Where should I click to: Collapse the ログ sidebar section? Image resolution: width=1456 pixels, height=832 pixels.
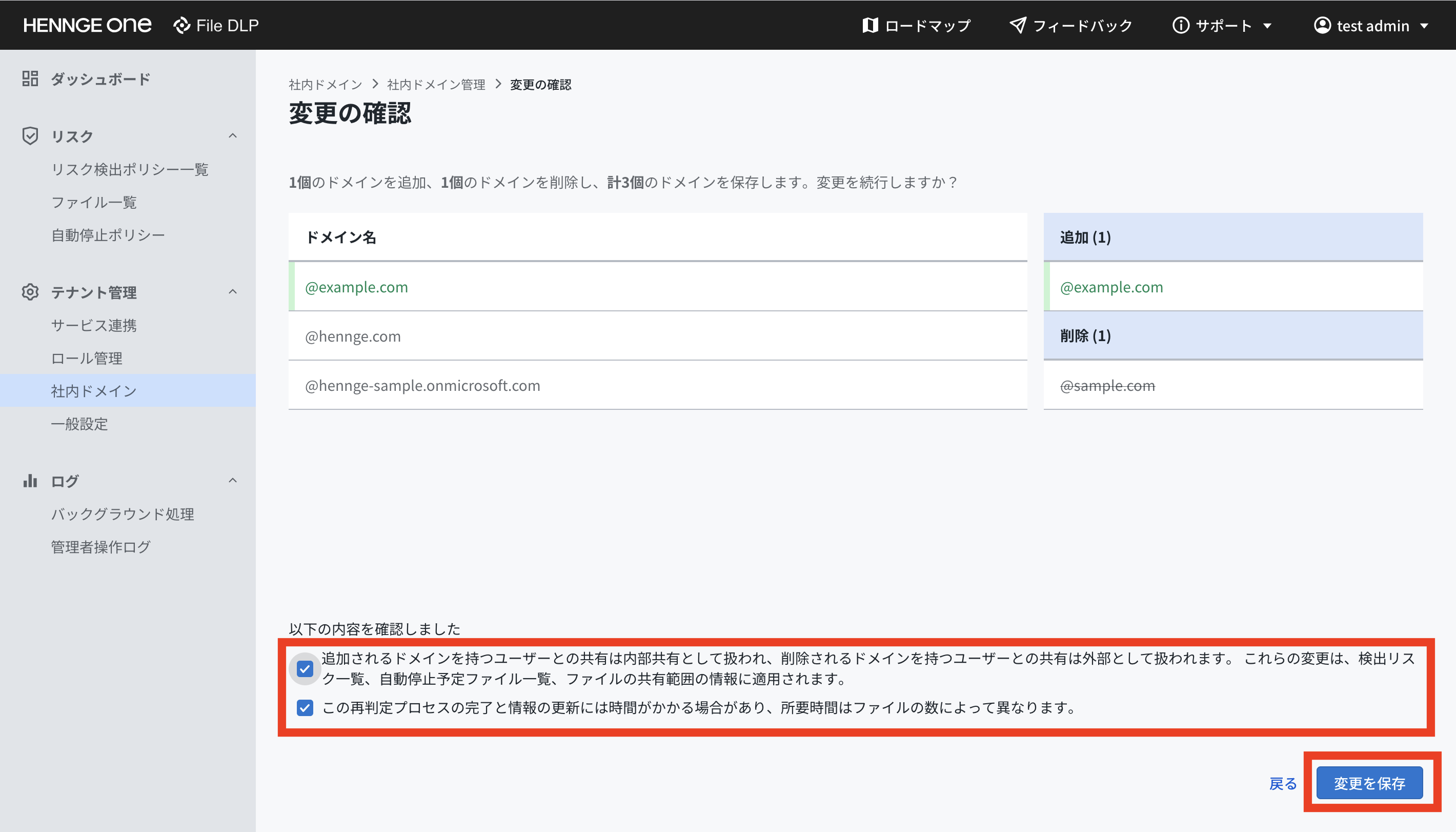tap(232, 480)
